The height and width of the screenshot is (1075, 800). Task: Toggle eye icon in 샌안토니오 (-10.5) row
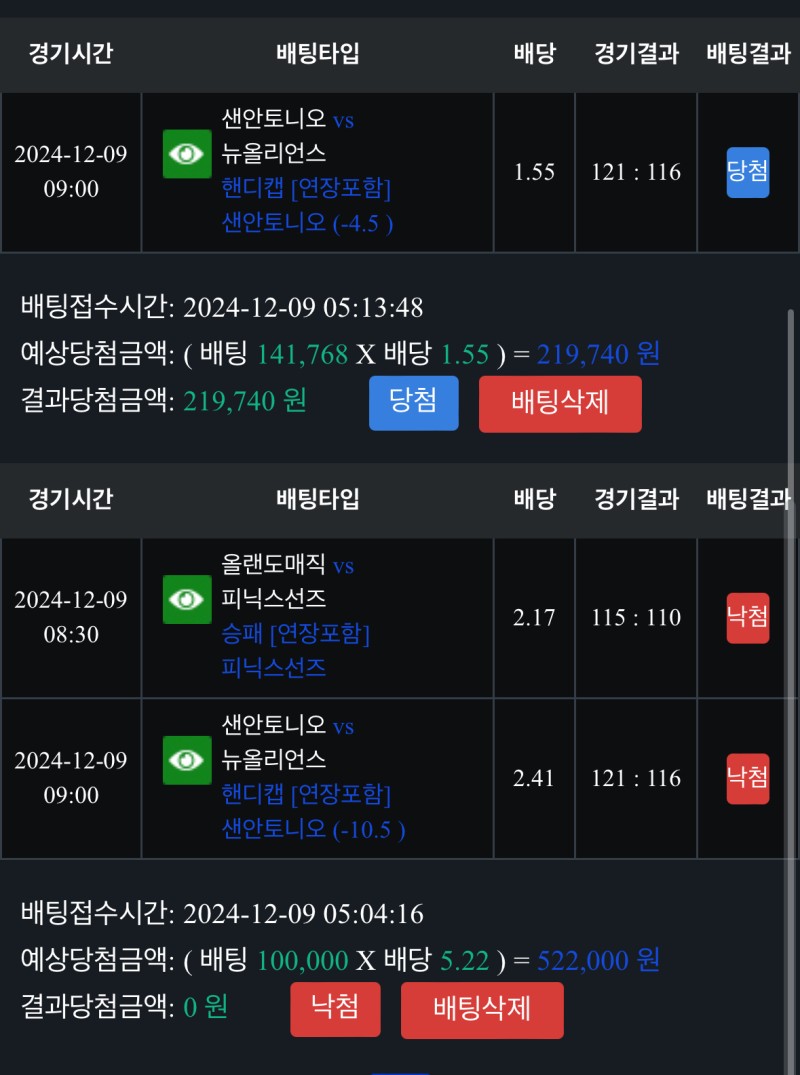coord(187,760)
